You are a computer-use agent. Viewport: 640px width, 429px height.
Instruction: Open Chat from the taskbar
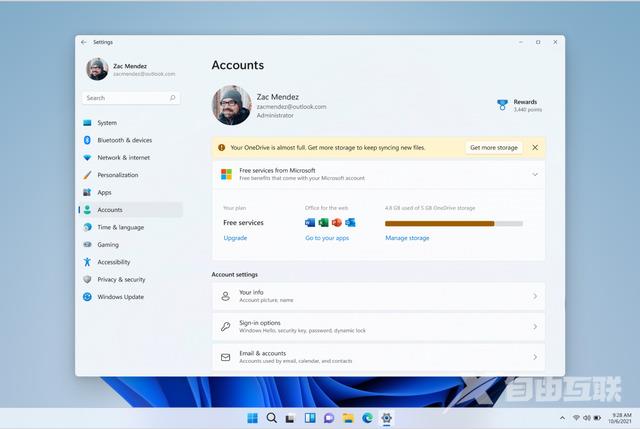click(x=329, y=418)
